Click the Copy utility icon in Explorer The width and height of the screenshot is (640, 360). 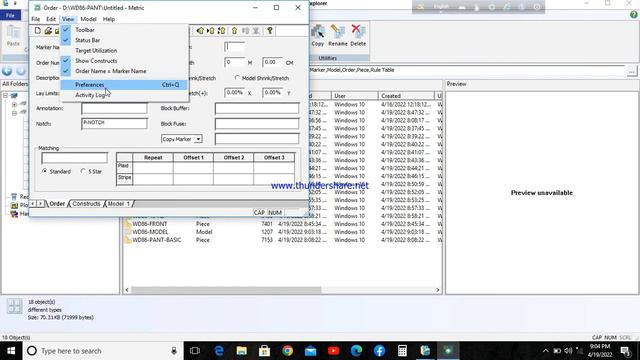(x=318, y=36)
